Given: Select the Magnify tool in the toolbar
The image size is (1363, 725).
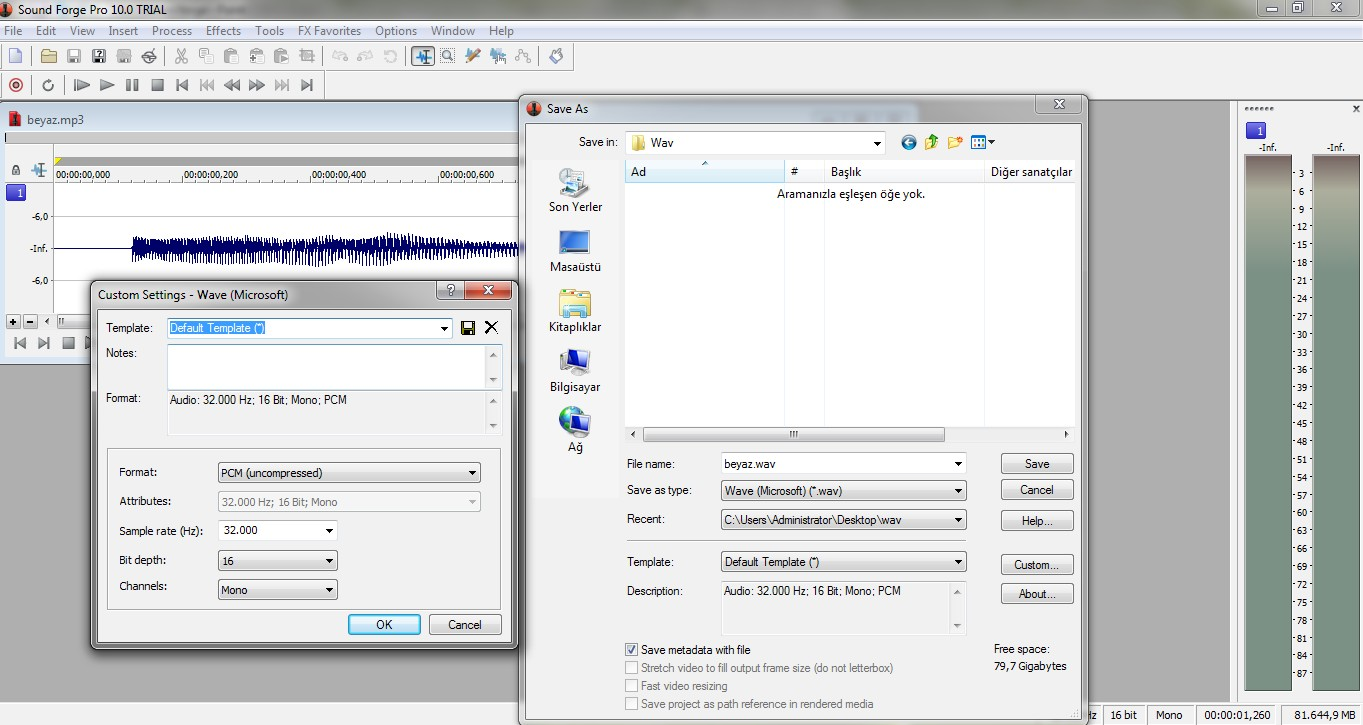Looking at the screenshot, I should click(x=447, y=56).
